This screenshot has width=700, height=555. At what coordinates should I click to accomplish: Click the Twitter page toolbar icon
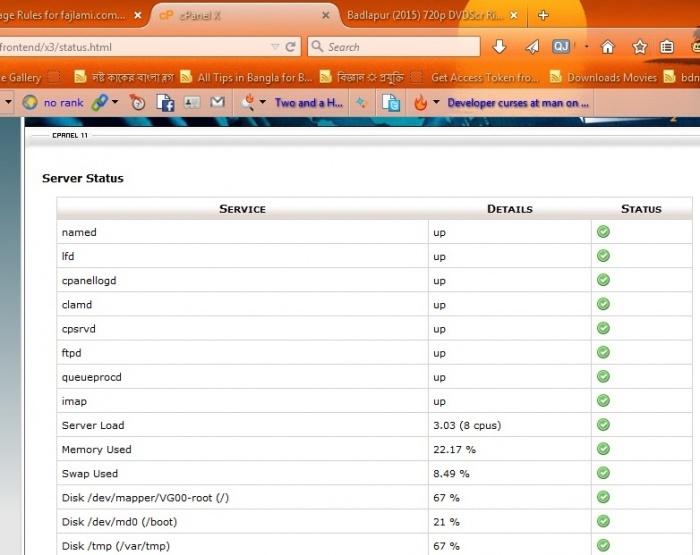coord(391,103)
